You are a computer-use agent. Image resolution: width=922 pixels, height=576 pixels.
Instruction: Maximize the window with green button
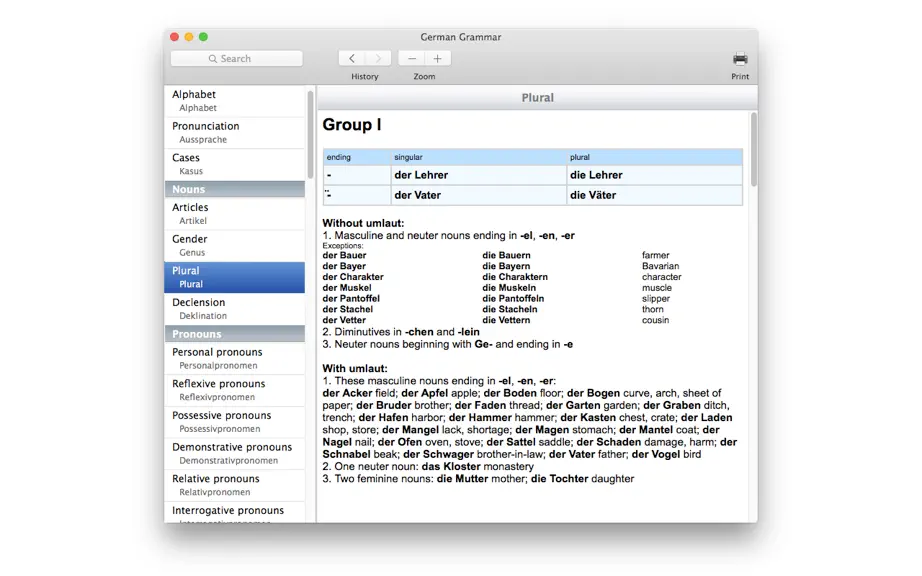pos(203,36)
